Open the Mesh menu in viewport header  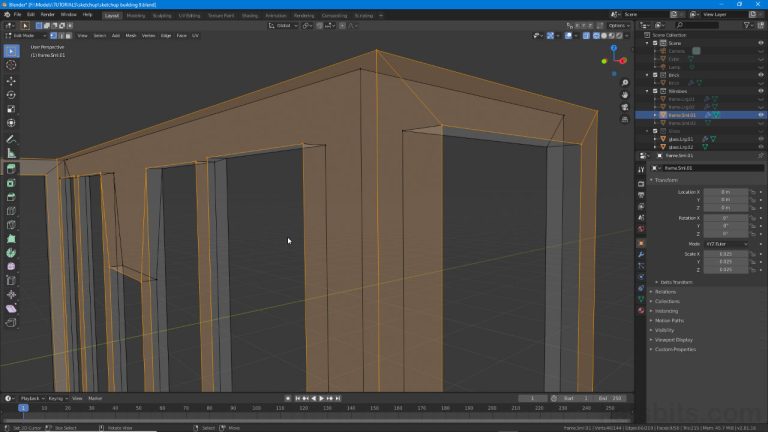pyautogui.click(x=131, y=36)
